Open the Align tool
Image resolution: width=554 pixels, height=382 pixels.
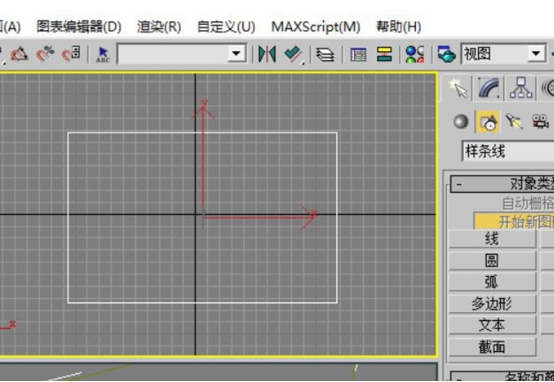(293, 54)
